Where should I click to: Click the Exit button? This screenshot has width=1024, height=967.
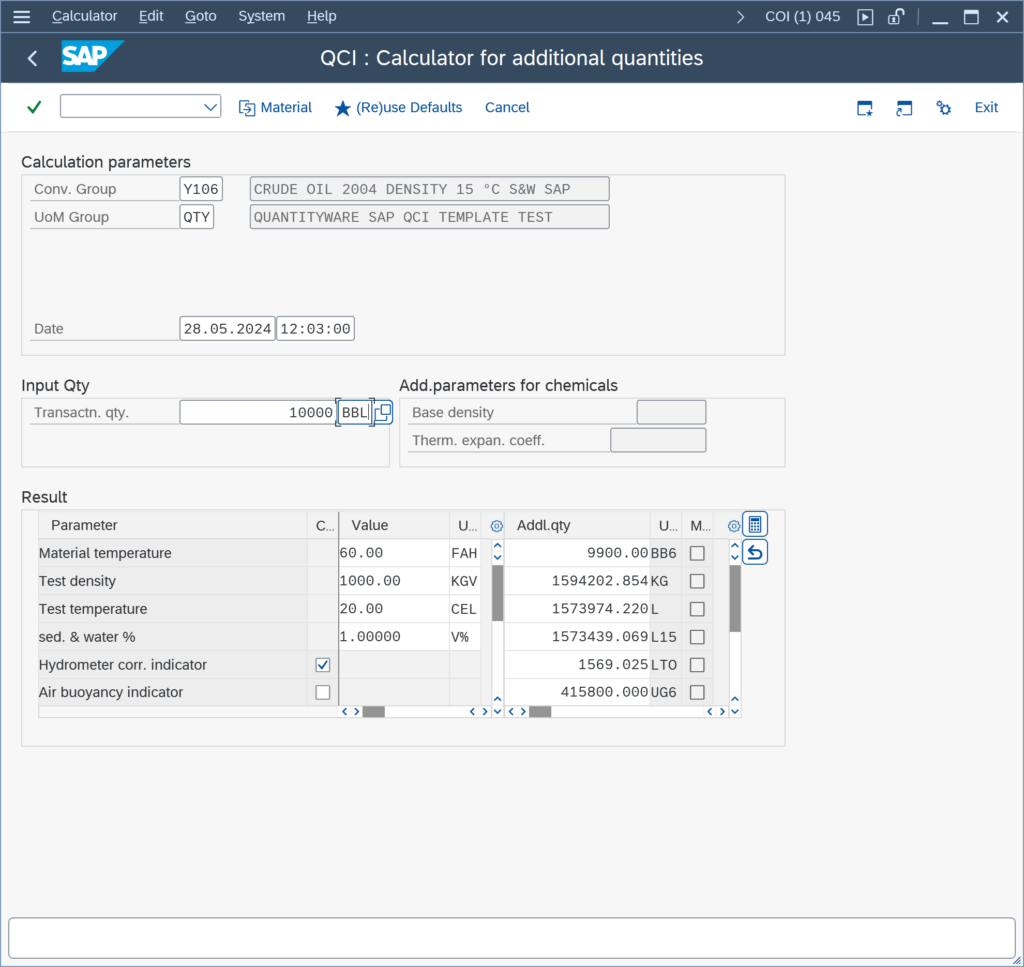pyautogui.click(x=986, y=108)
